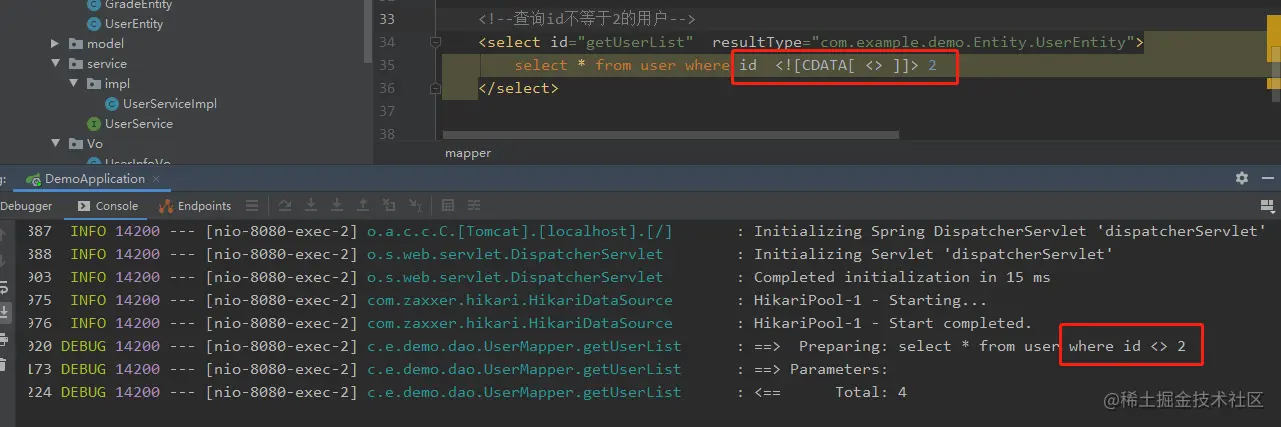
Task: Open UserServiceImpl class file
Action: 169,104
